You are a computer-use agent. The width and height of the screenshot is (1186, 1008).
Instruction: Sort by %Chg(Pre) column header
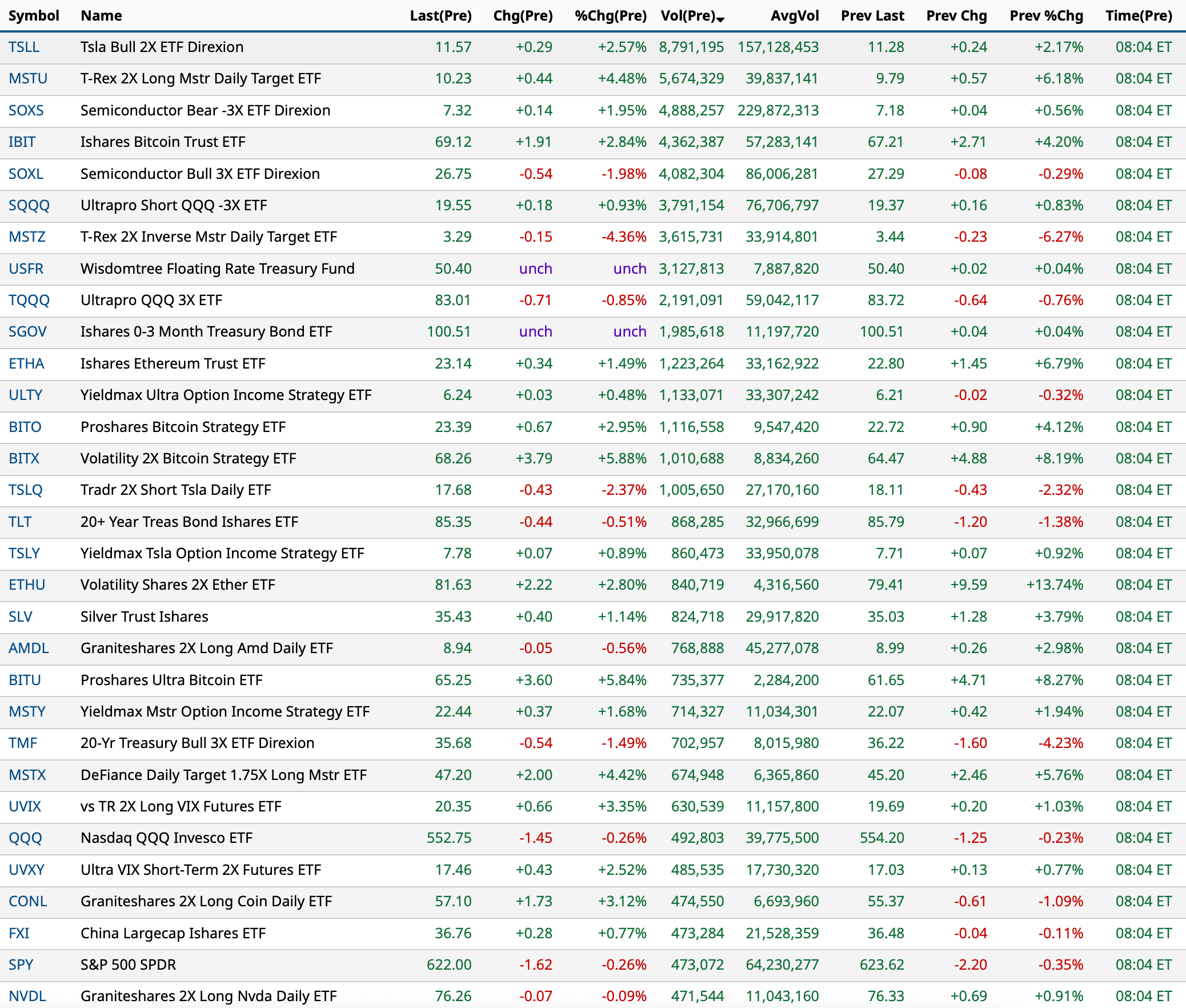[610, 15]
